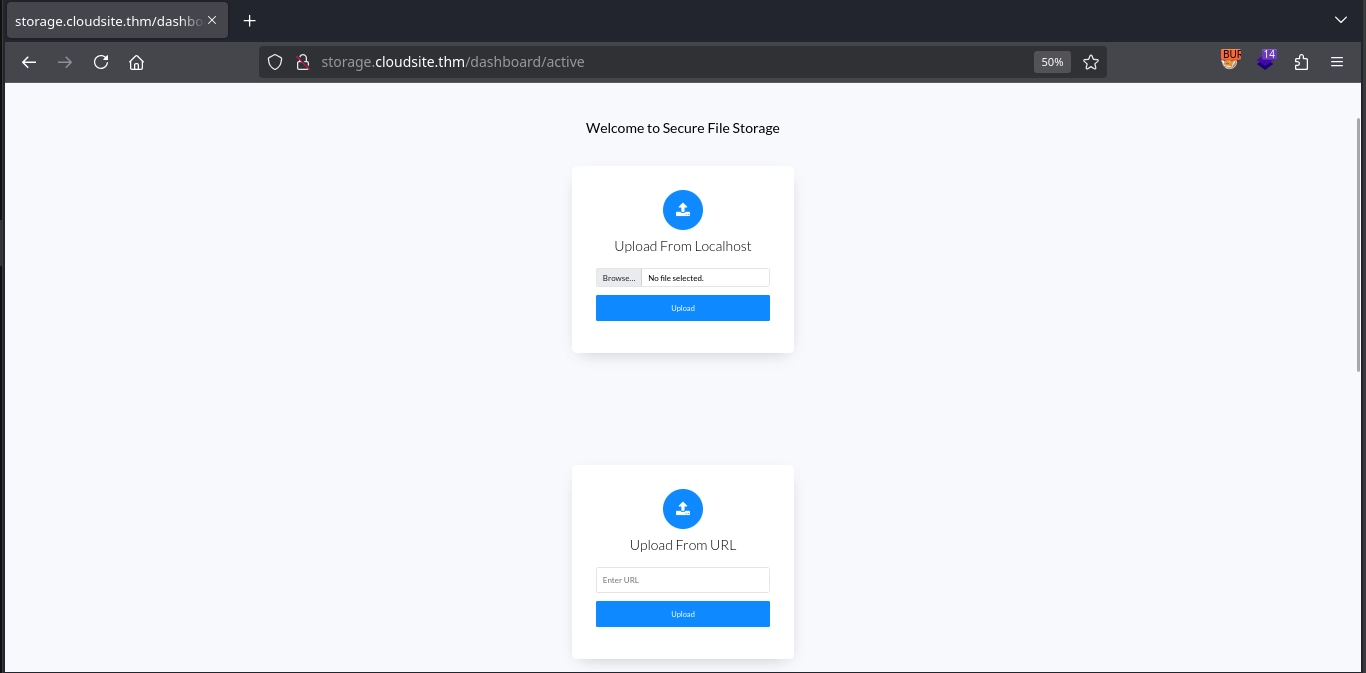This screenshot has height=673, width=1366.
Task: Reload the current page
Action: point(101,62)
